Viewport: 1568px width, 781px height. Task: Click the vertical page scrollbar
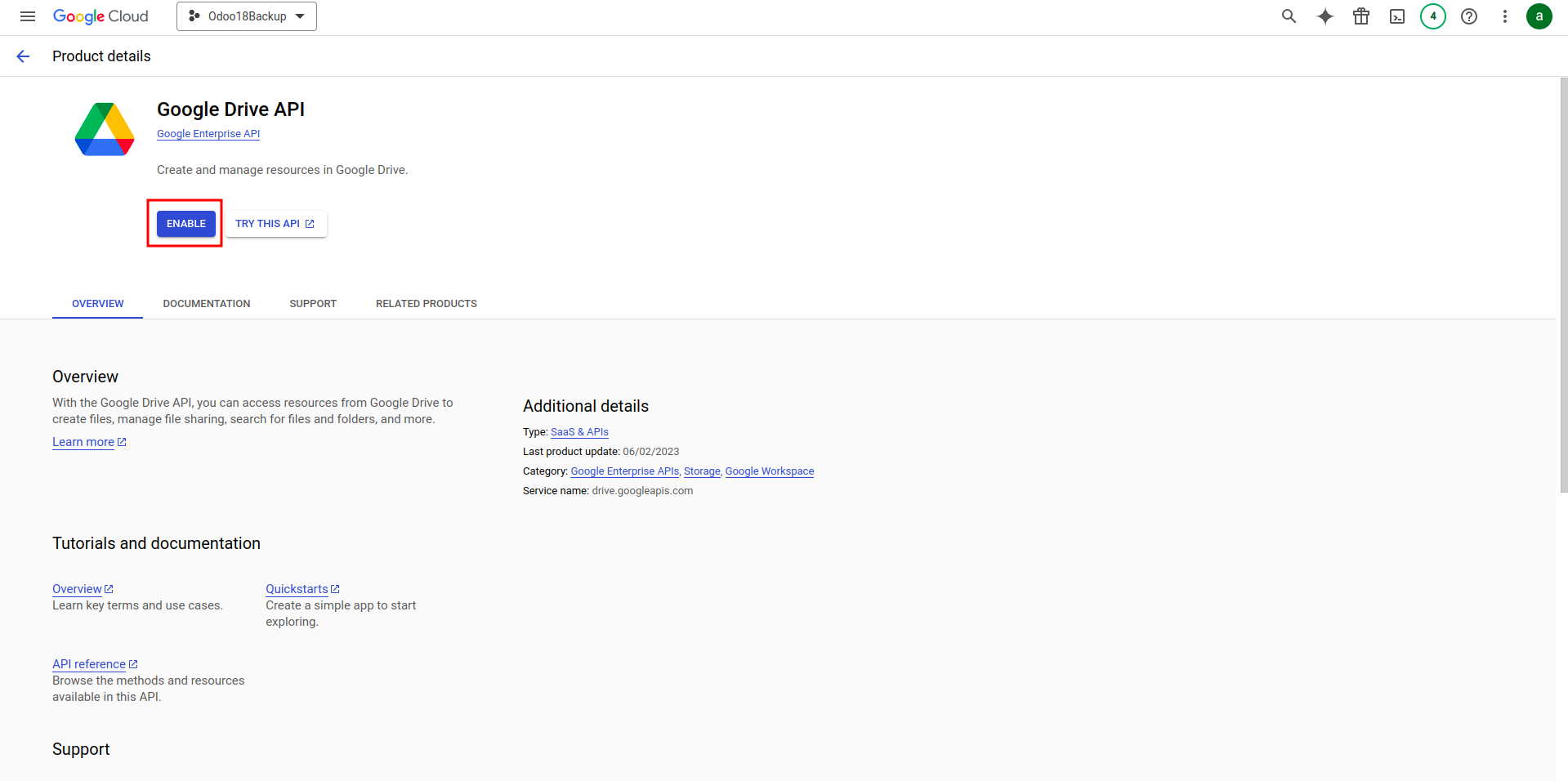[1563, 286]
